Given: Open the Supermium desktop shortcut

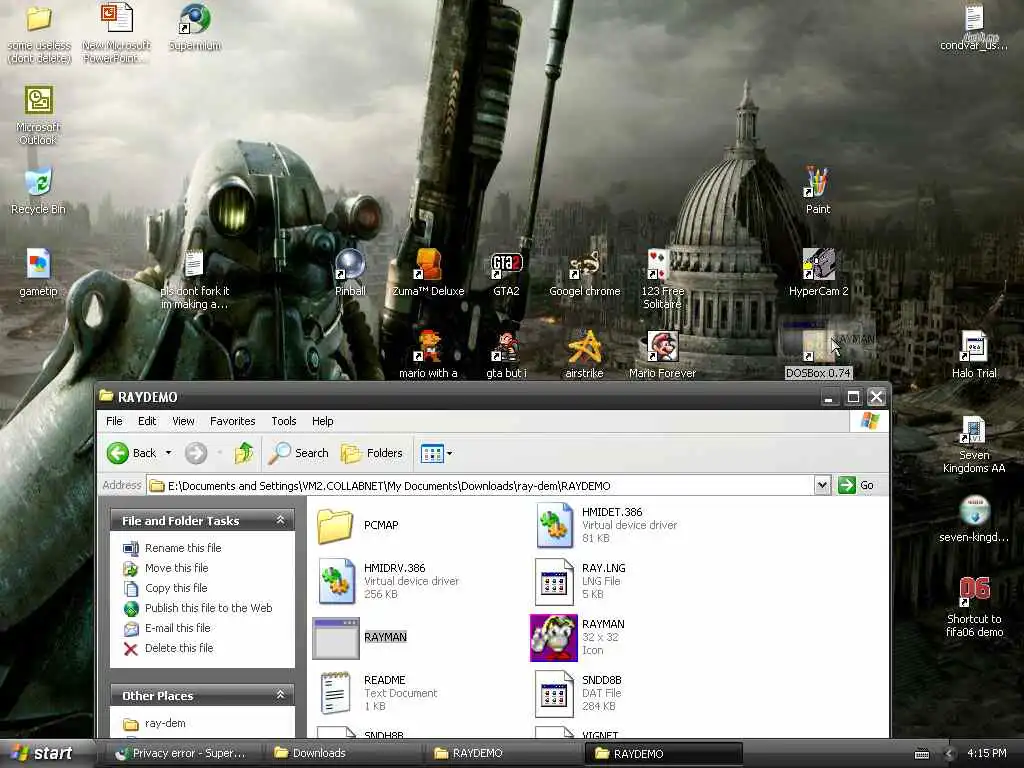Looking at the screenshot, I should (x=195, y=27).
